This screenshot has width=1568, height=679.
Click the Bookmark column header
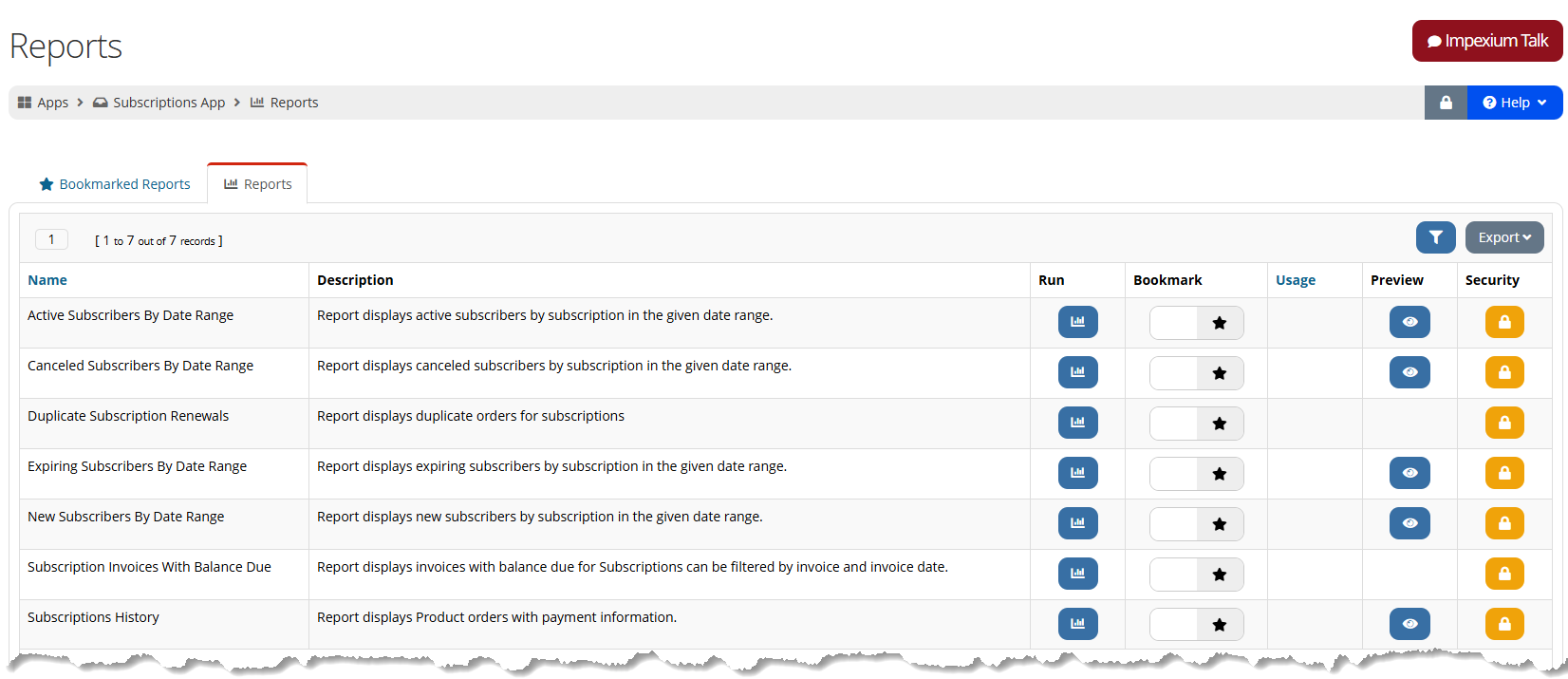(x=1167, y=280)
